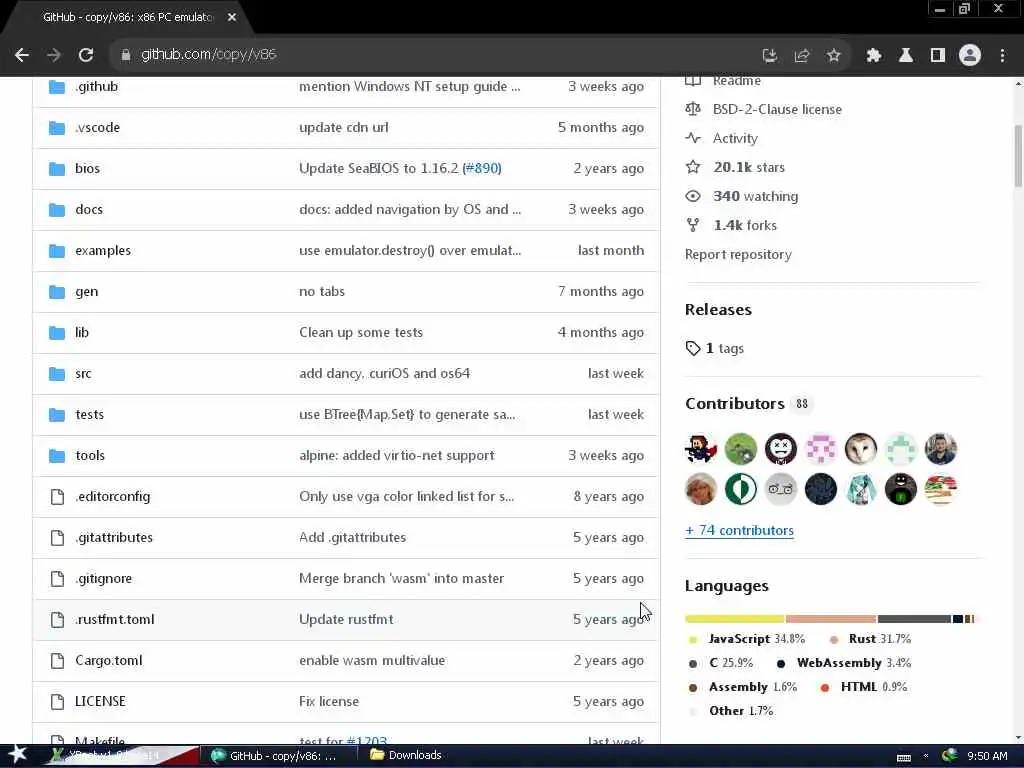Screen dimensions: 1024x768
Task: Open the repository Activity link
Action: pyautogui.click(x=735, y=138)
